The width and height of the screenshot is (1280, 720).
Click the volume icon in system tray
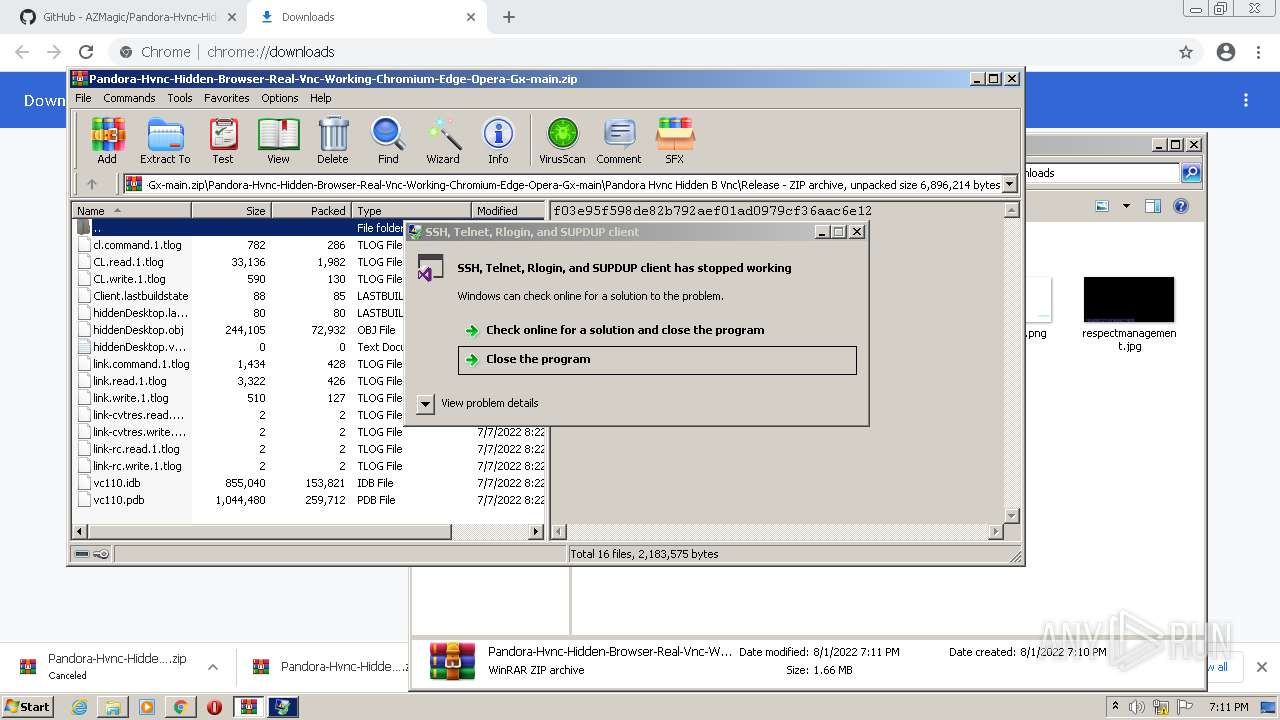click(x=1137, y=707)
